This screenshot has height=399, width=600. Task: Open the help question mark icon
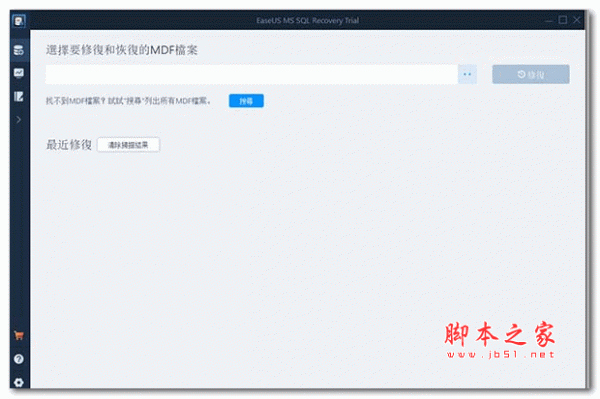click(19, 359)
